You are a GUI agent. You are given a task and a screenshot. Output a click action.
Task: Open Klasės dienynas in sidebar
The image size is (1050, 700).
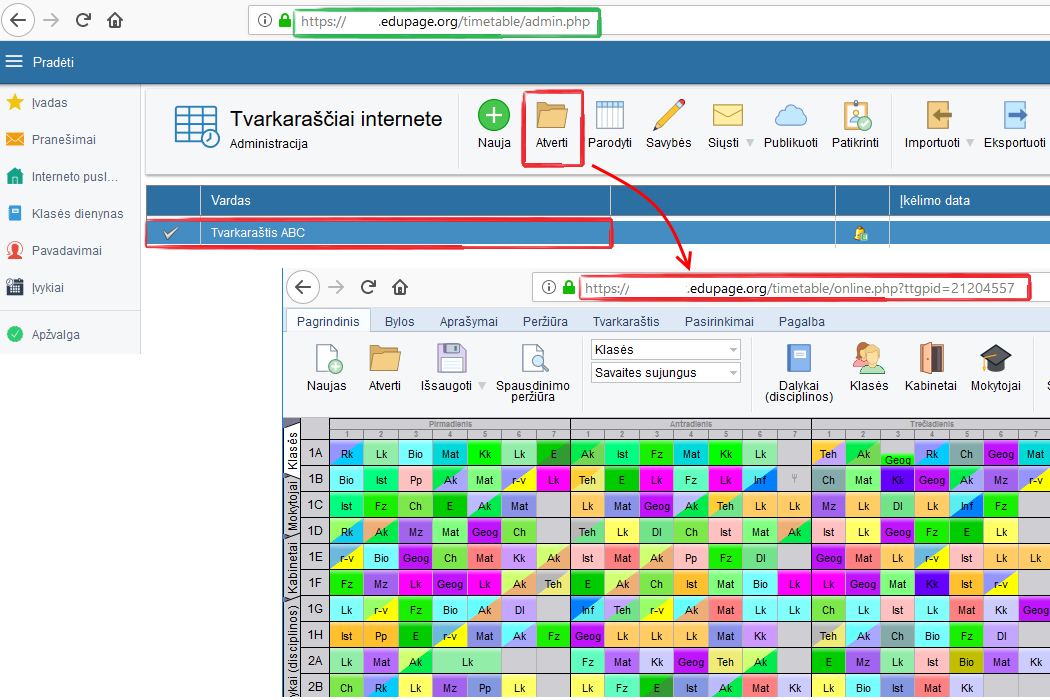(77, 213)
